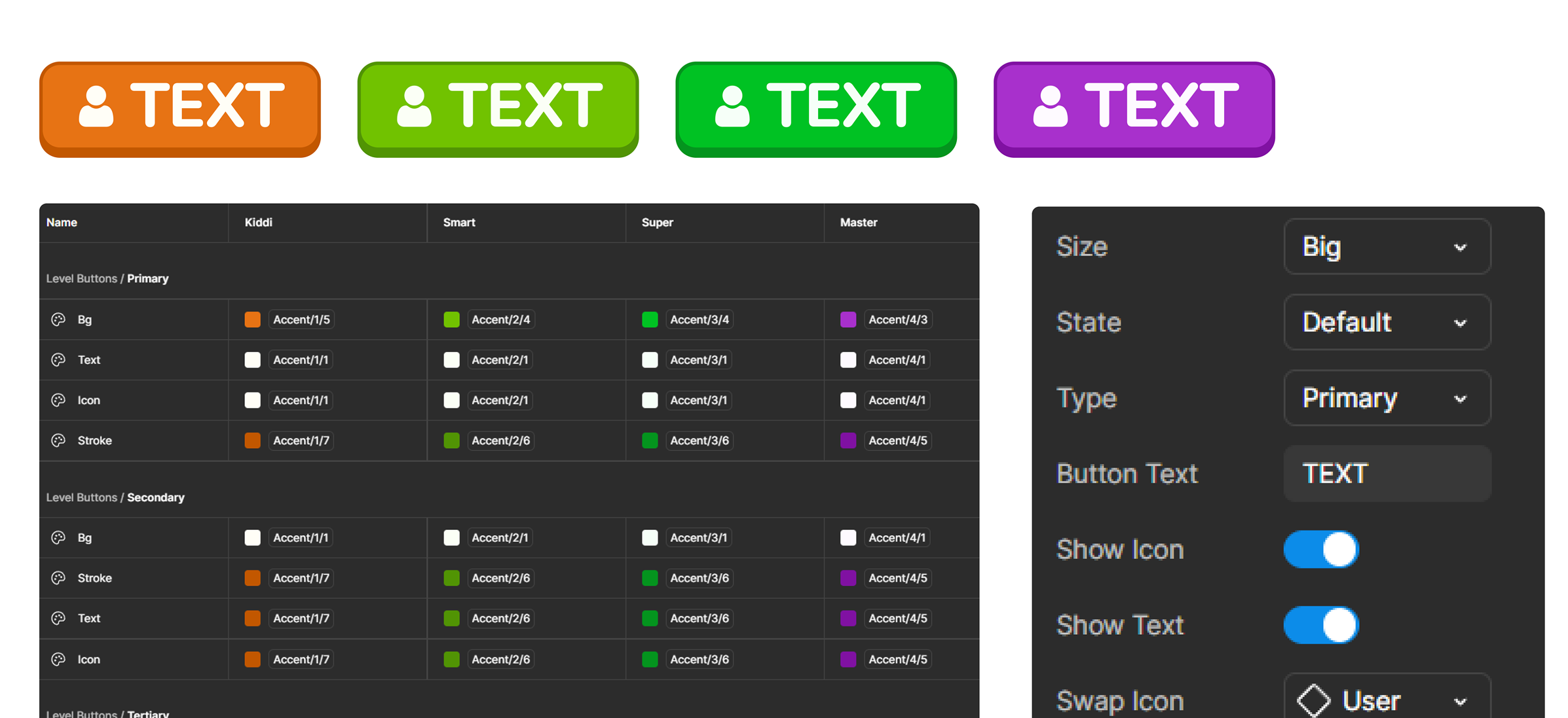
Task: Open the Swap Icon User dropdown
Action: click(x=1402, y=701)
